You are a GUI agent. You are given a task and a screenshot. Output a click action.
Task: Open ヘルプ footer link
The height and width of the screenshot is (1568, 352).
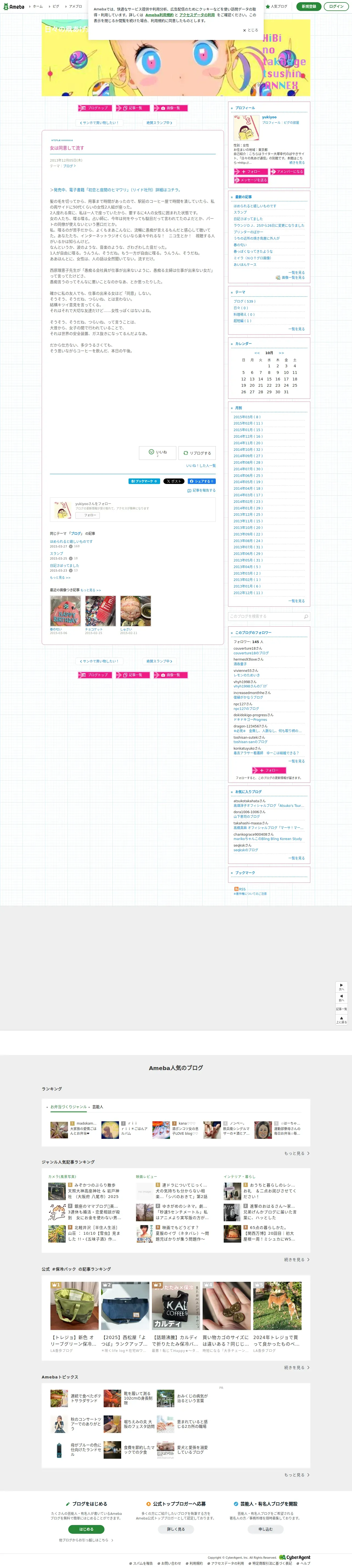(x=303, y=1563)
